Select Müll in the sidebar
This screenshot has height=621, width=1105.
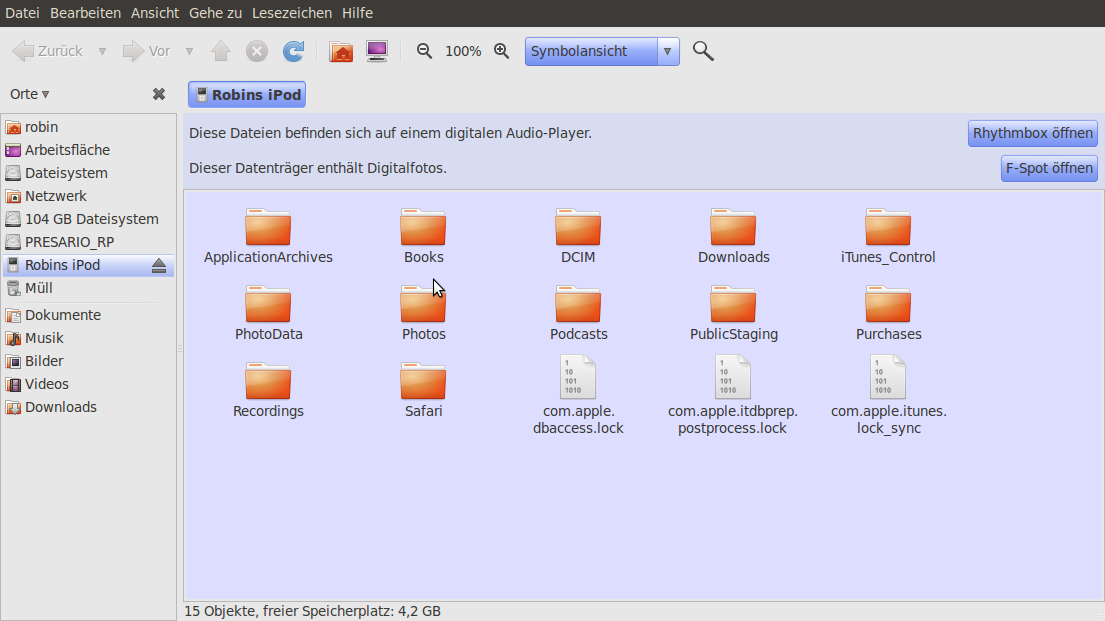[88, 288]
